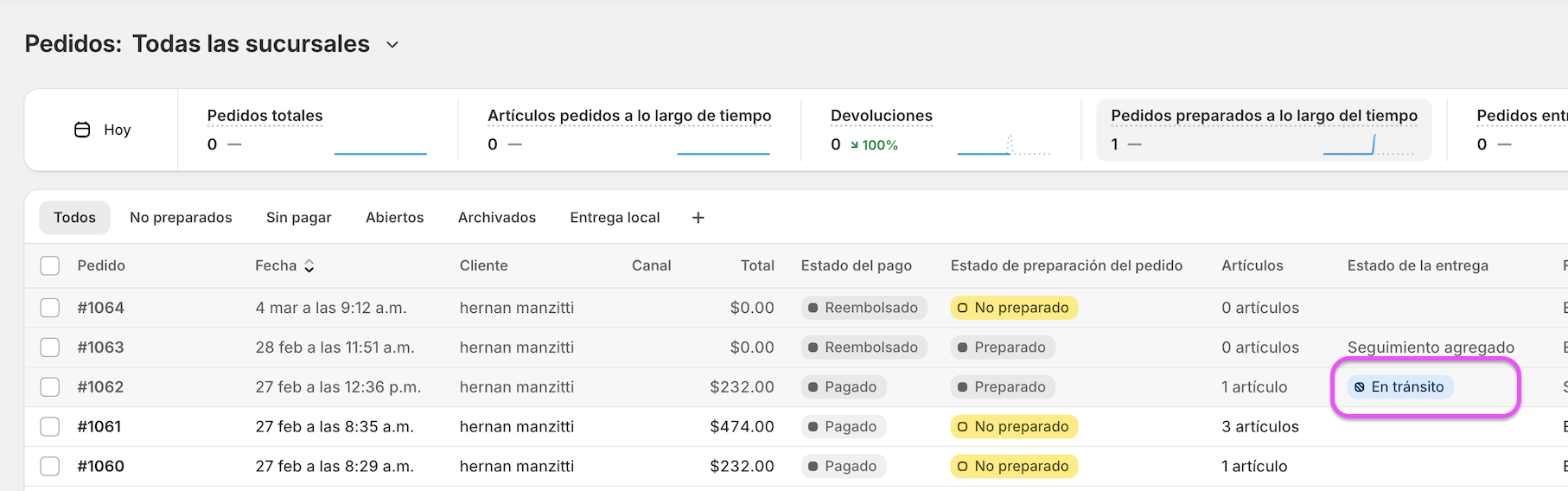Click customer hernan manzitti on order #1064
The height and width of the screenshot is (491, 1568).
(x=517, y=308)
